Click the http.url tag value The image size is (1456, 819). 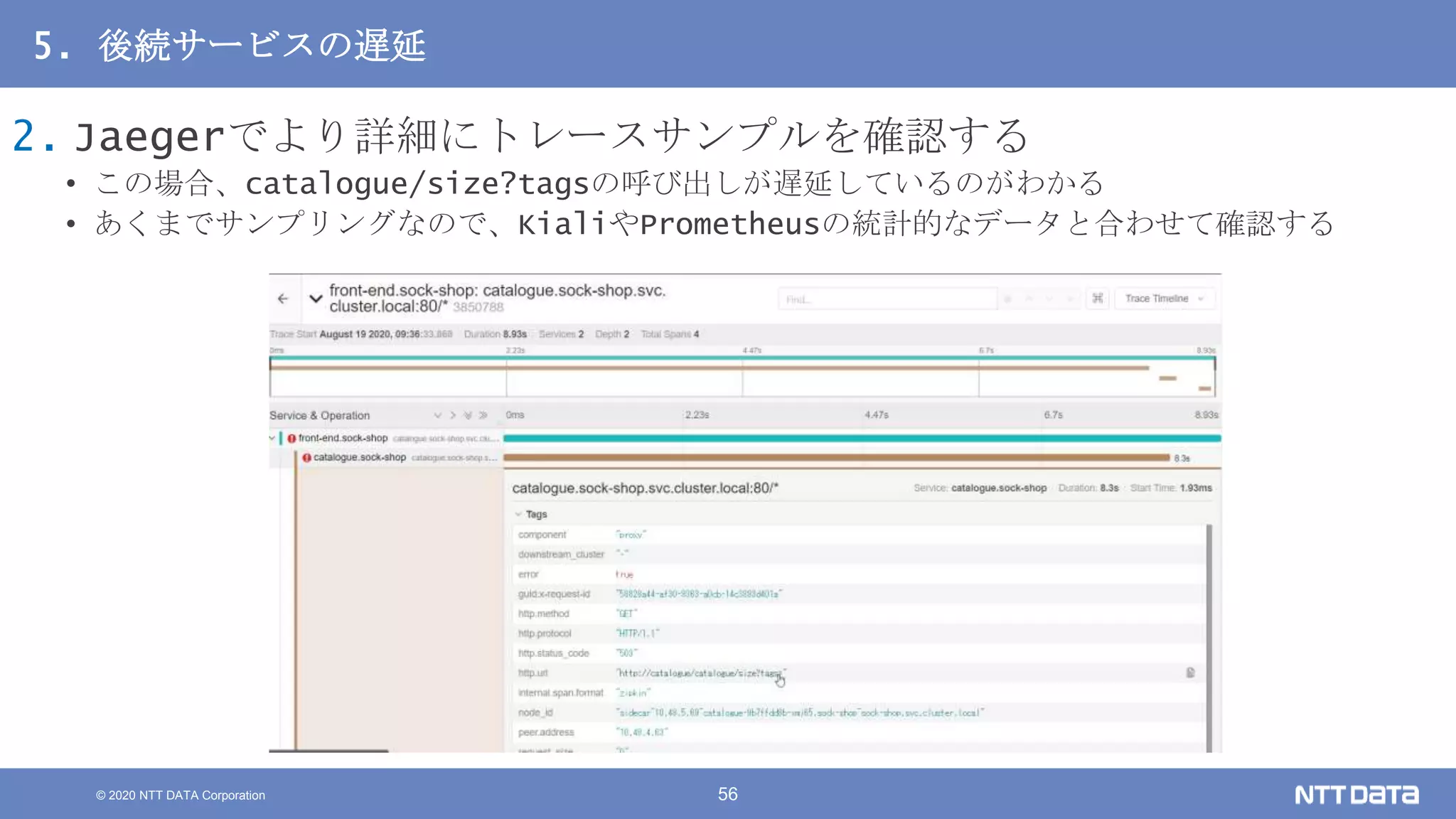(701, 673)
